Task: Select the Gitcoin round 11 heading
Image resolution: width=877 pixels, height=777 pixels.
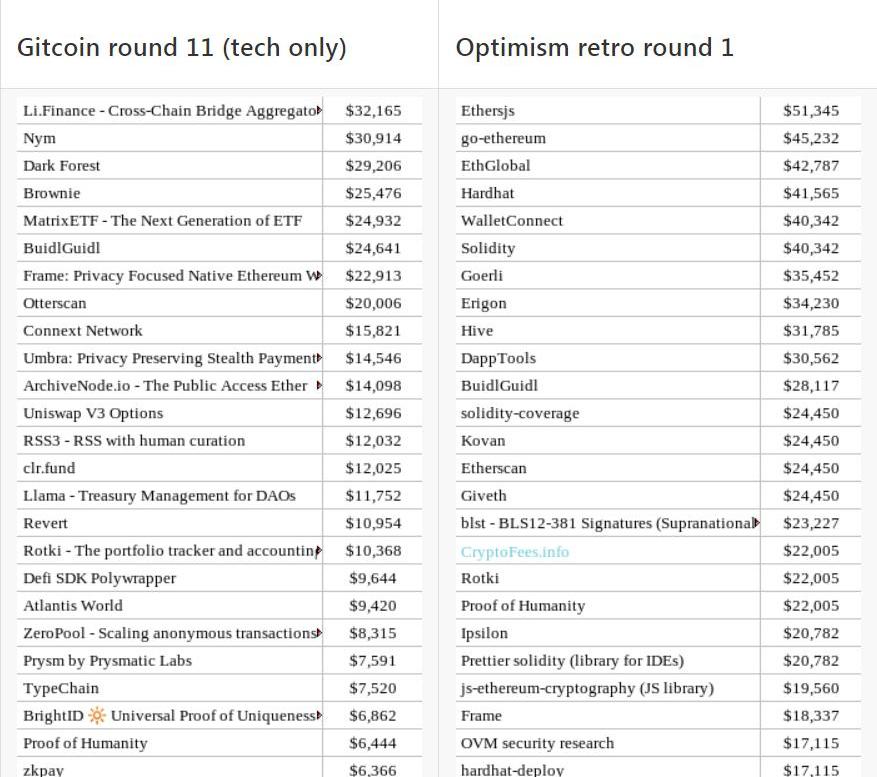Action: tap(182, 48)
